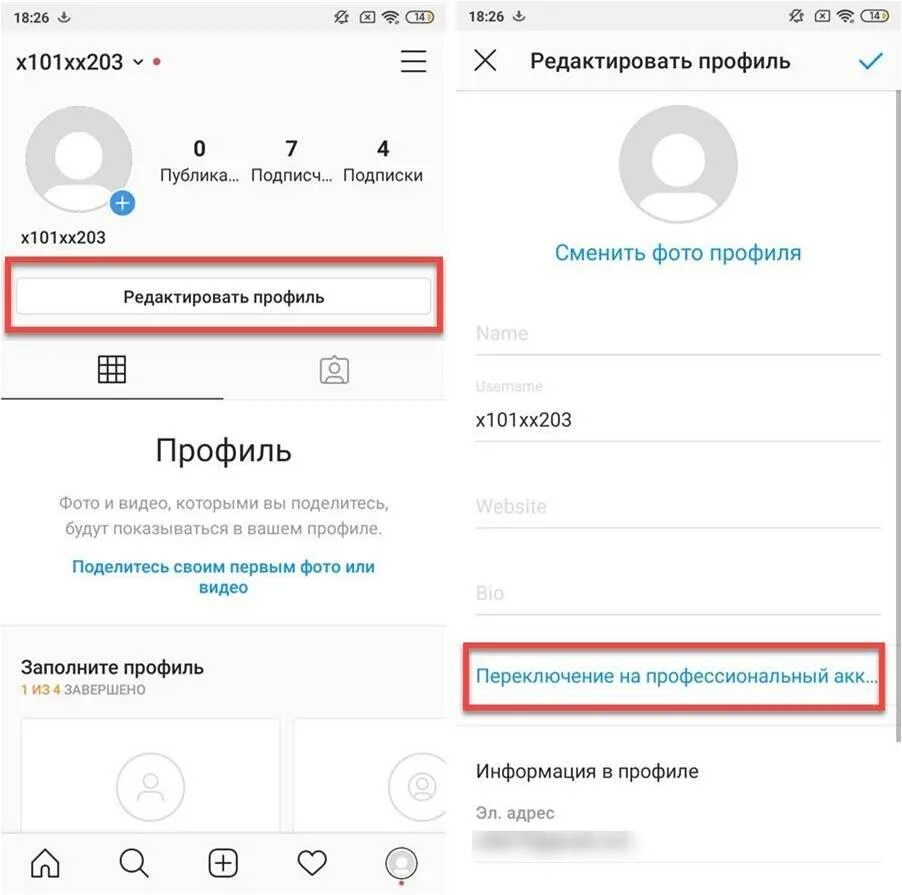Focus the Name input field
Image resolution: width=902 pixels, height=895 pixels.
[678, 334]
